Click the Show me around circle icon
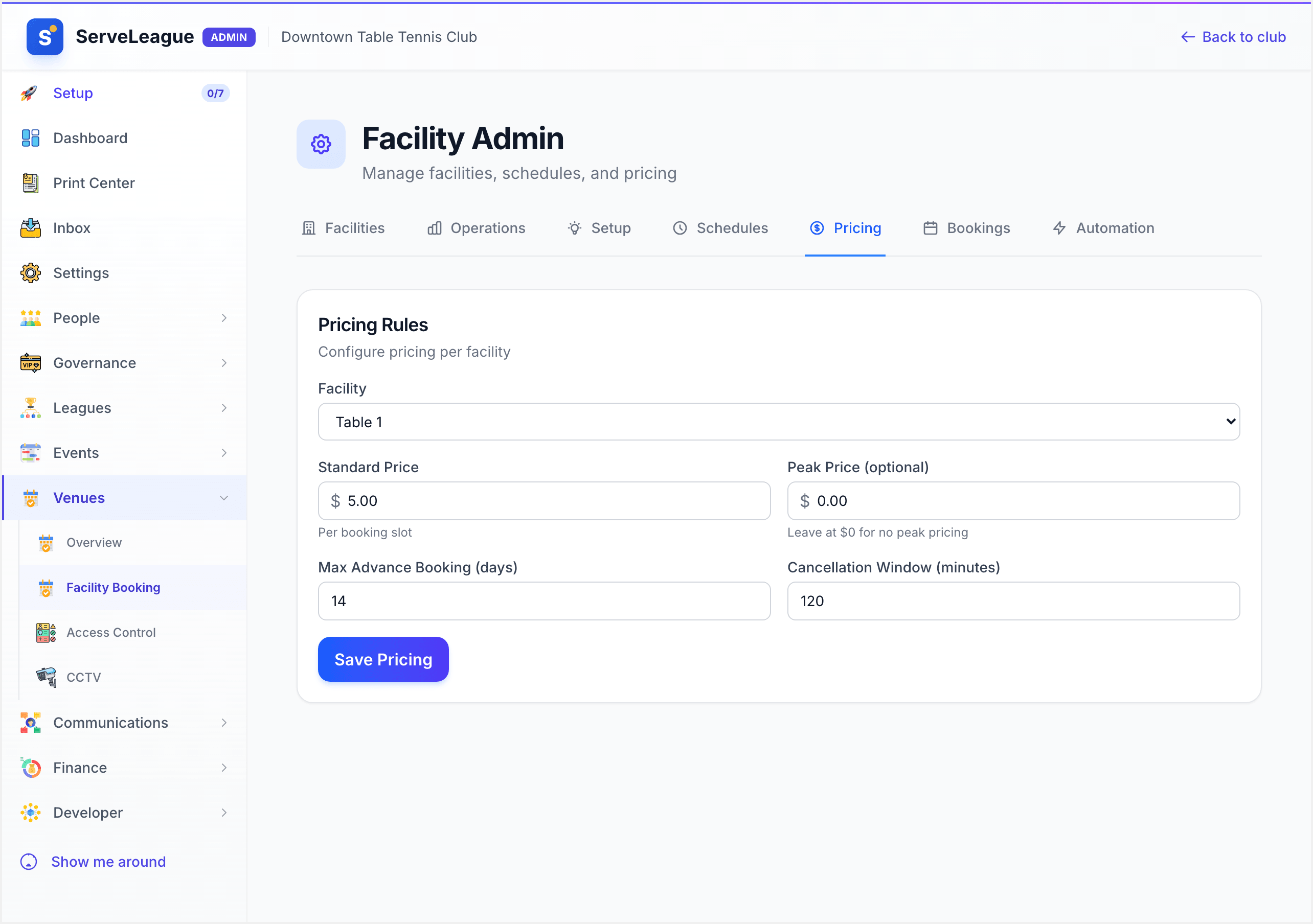This screenshot has height=924, width=1313. pos(29,862)
